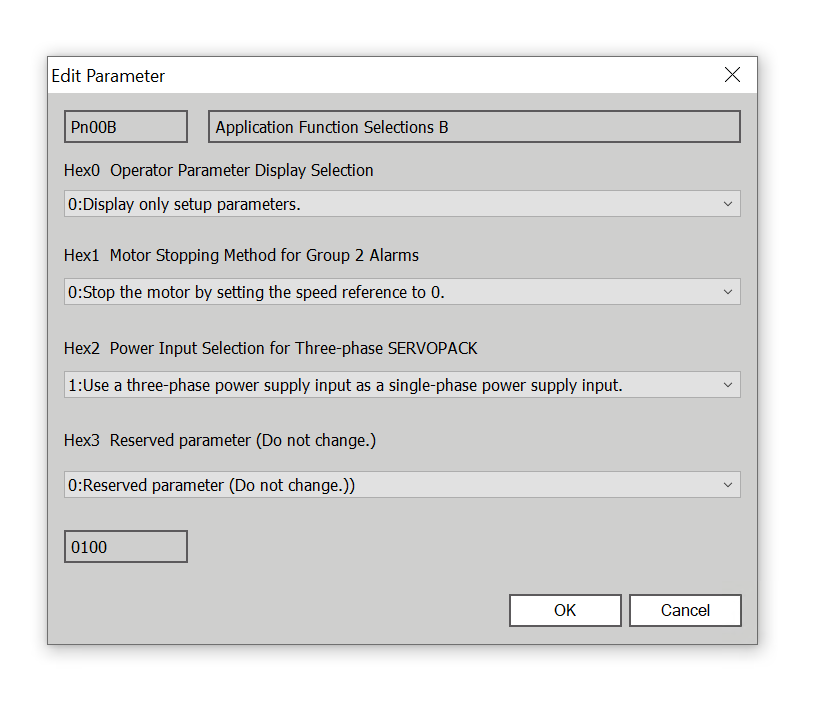Click the Hex2 dropdown arrow chevron

pyautogui.click(x=727, y=385)
